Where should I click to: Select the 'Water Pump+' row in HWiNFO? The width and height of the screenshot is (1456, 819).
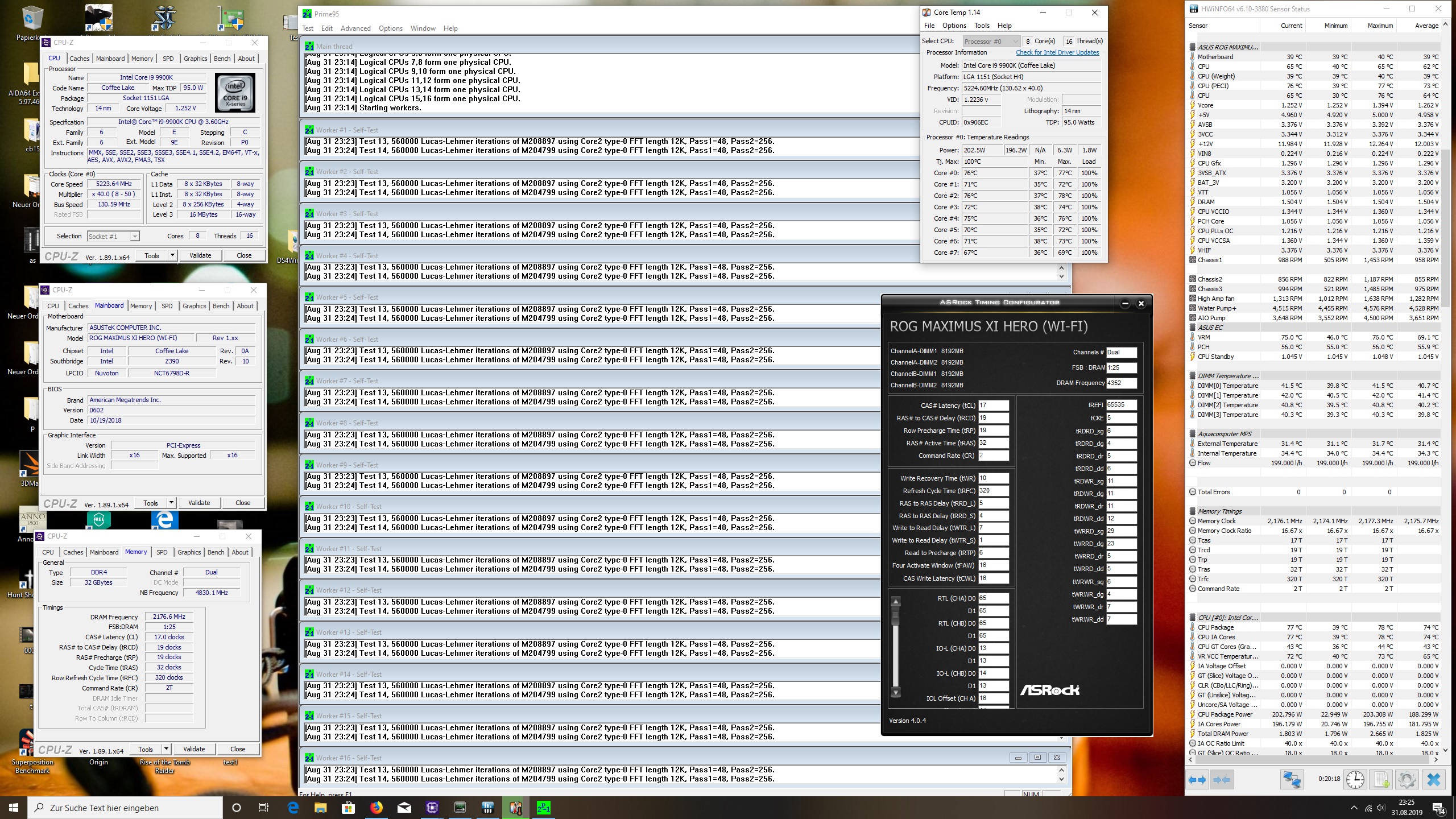[1314, 308]
